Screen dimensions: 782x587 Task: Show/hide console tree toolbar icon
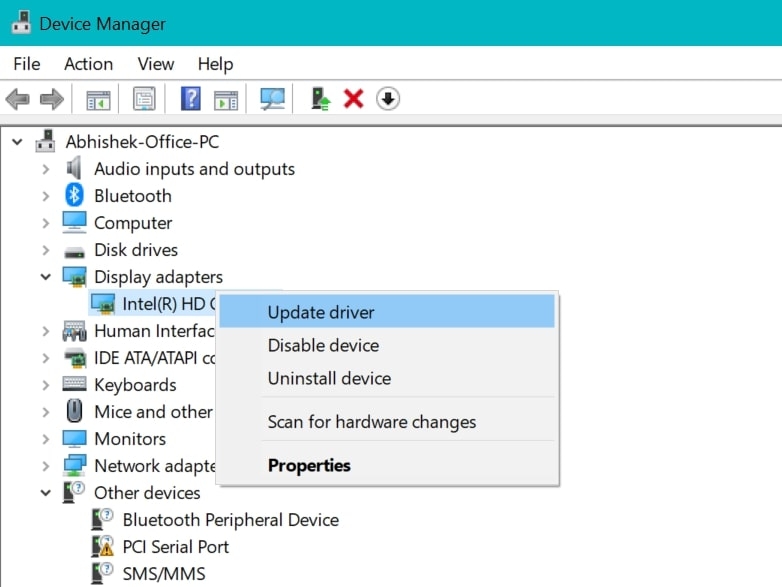point(98,99)
